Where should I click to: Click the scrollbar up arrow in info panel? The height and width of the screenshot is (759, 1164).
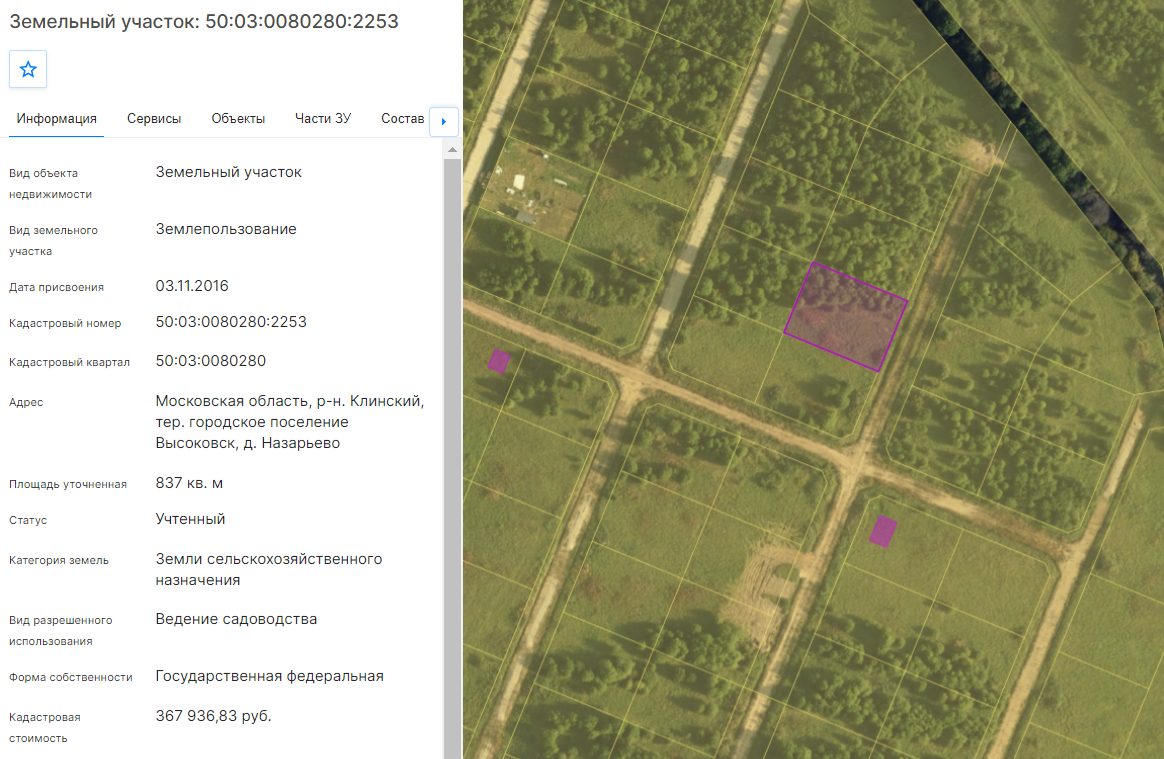tap(452, 150)
